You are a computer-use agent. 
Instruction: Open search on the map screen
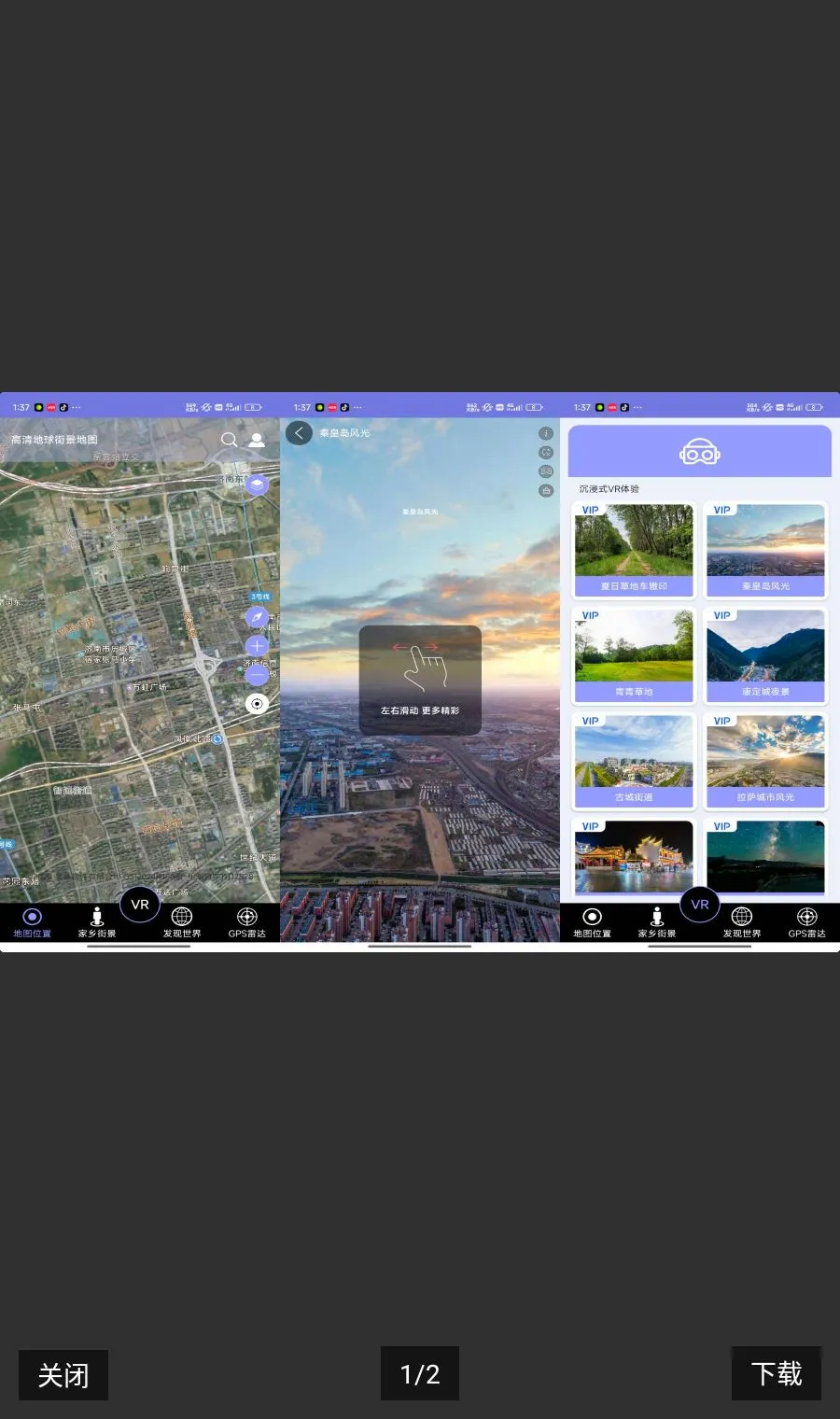(229, 440)
